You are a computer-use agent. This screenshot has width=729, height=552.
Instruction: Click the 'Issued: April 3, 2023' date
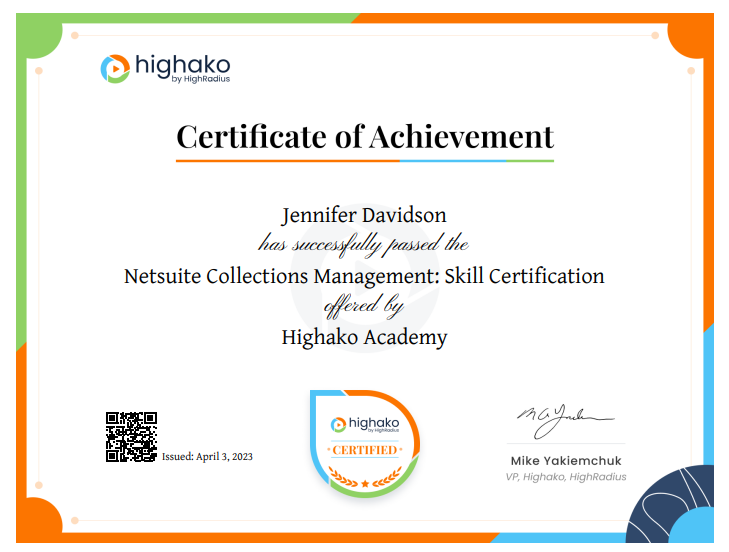[x=207, y=457]
